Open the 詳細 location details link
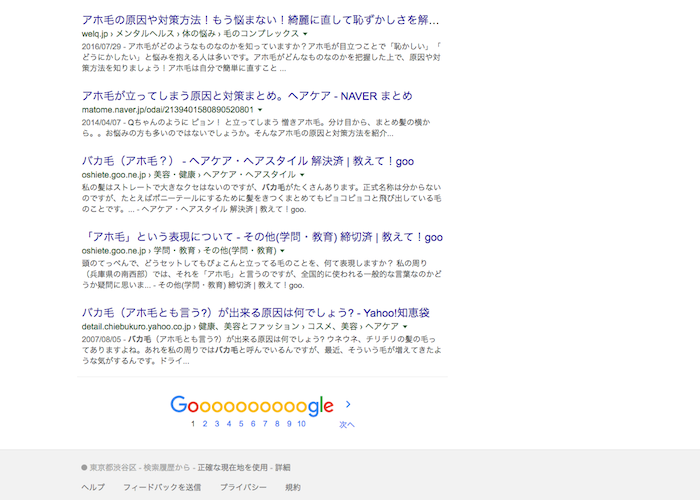 pyautogui.click(x=283, y=467)
